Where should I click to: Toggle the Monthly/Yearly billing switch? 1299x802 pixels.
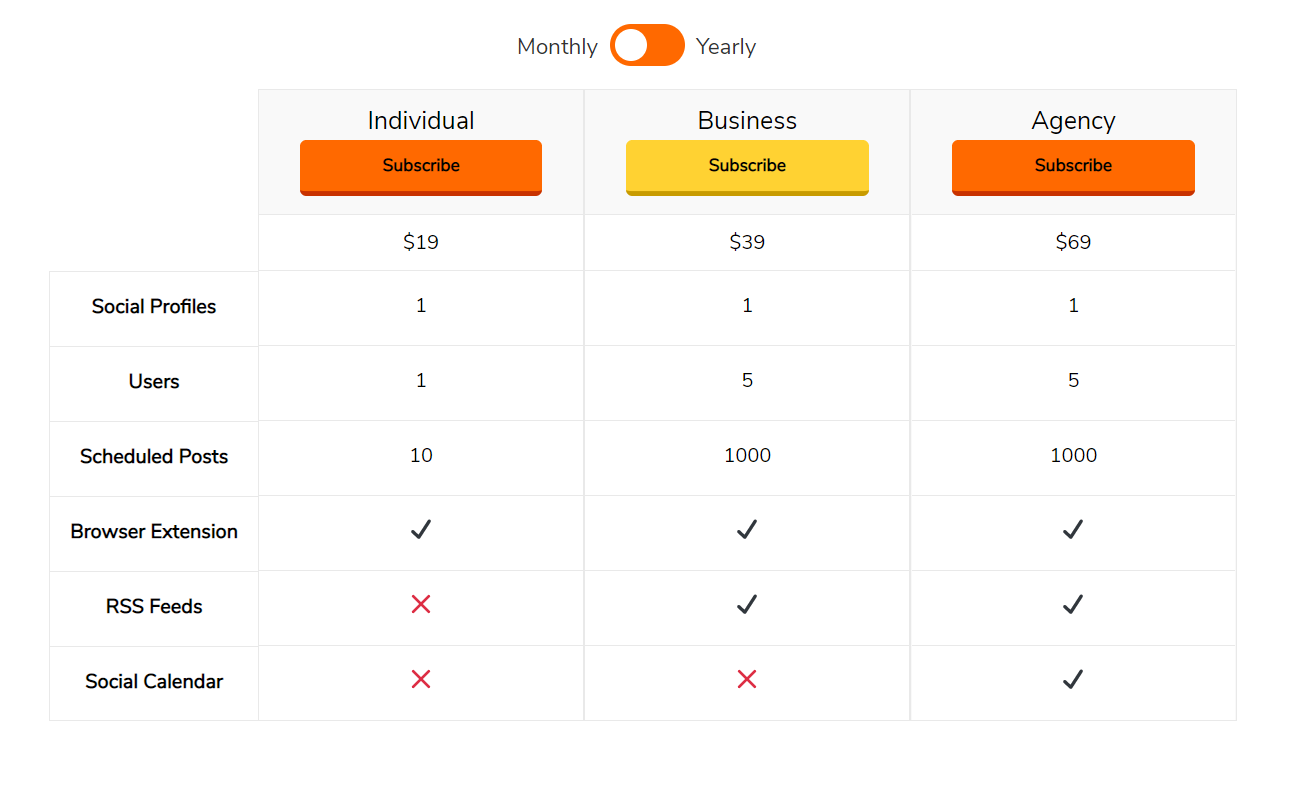[647, 46]
